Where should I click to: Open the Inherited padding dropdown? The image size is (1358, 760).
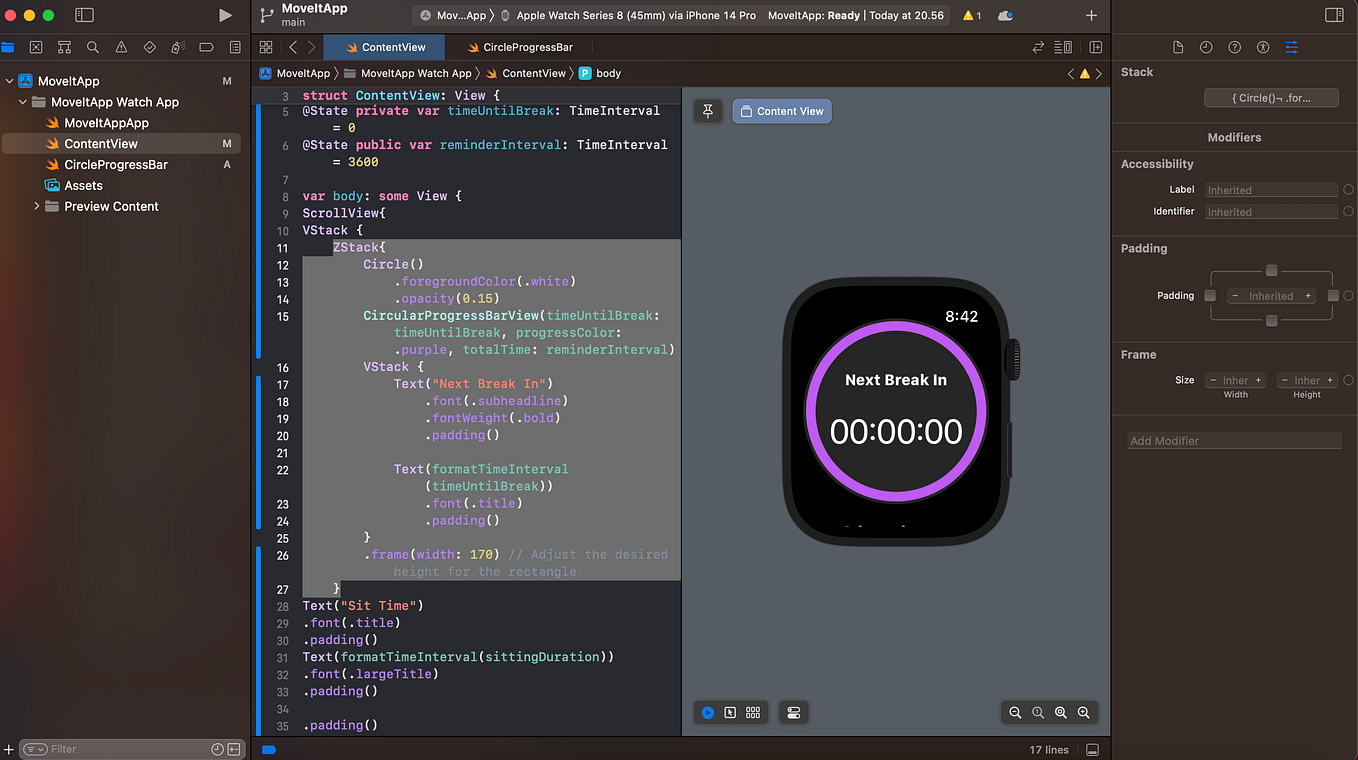1272,296
